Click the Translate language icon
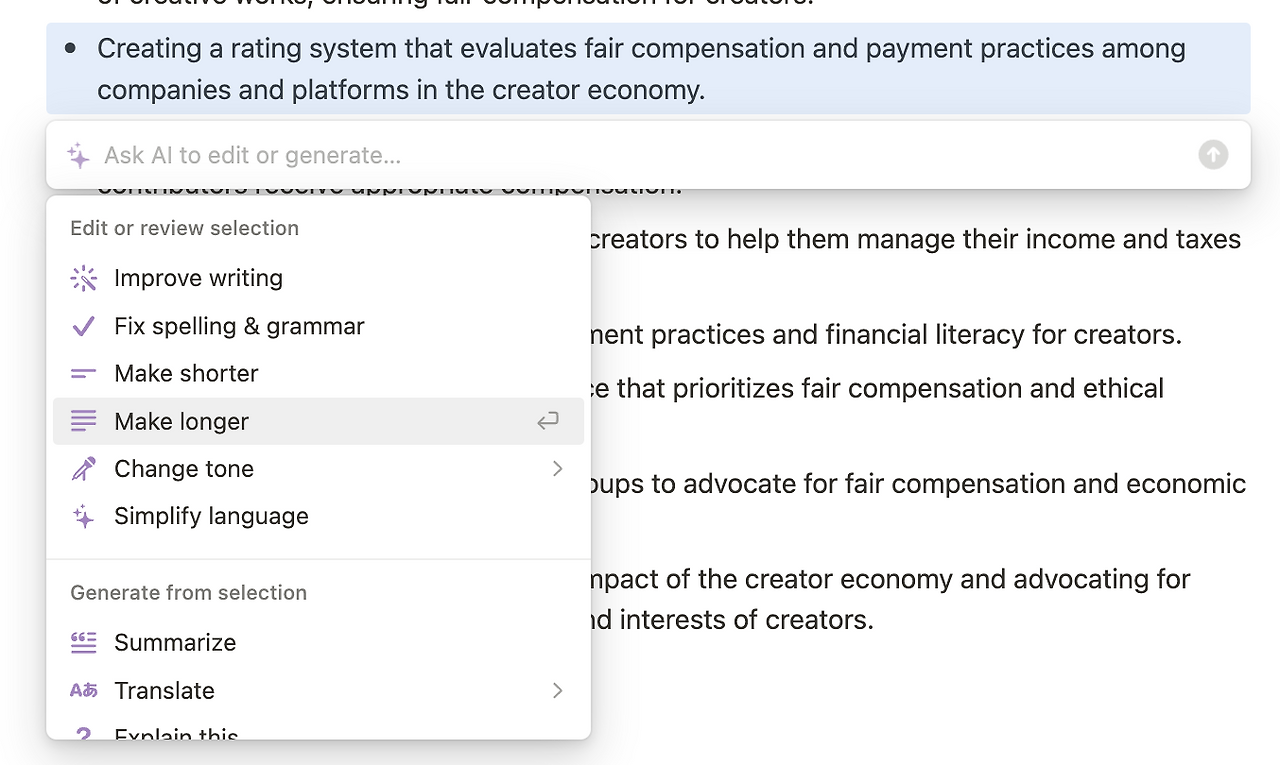 pos(84,691)
